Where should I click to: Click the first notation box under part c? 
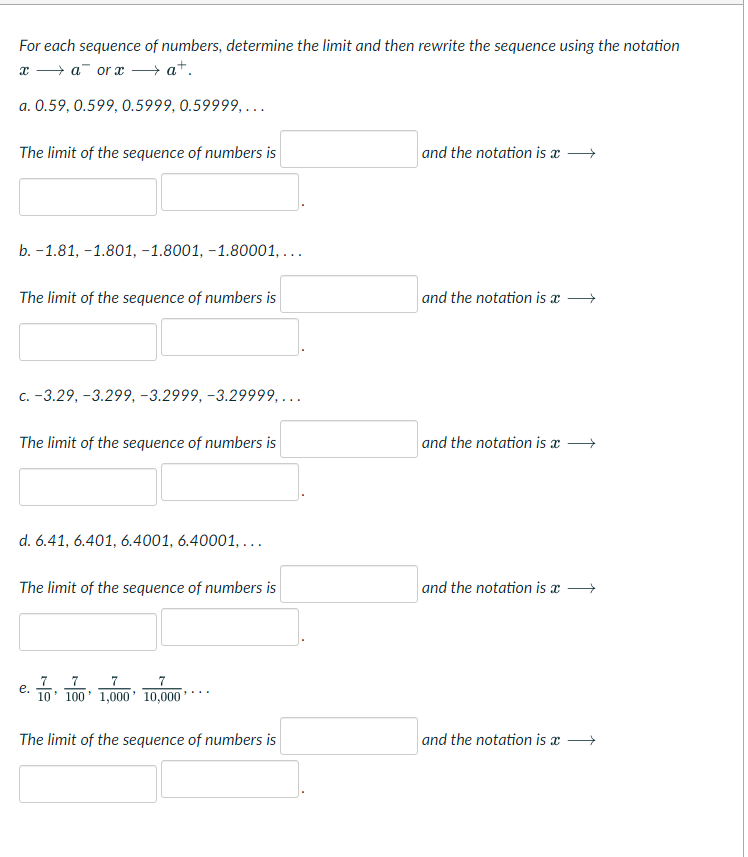tap(87, 486)
